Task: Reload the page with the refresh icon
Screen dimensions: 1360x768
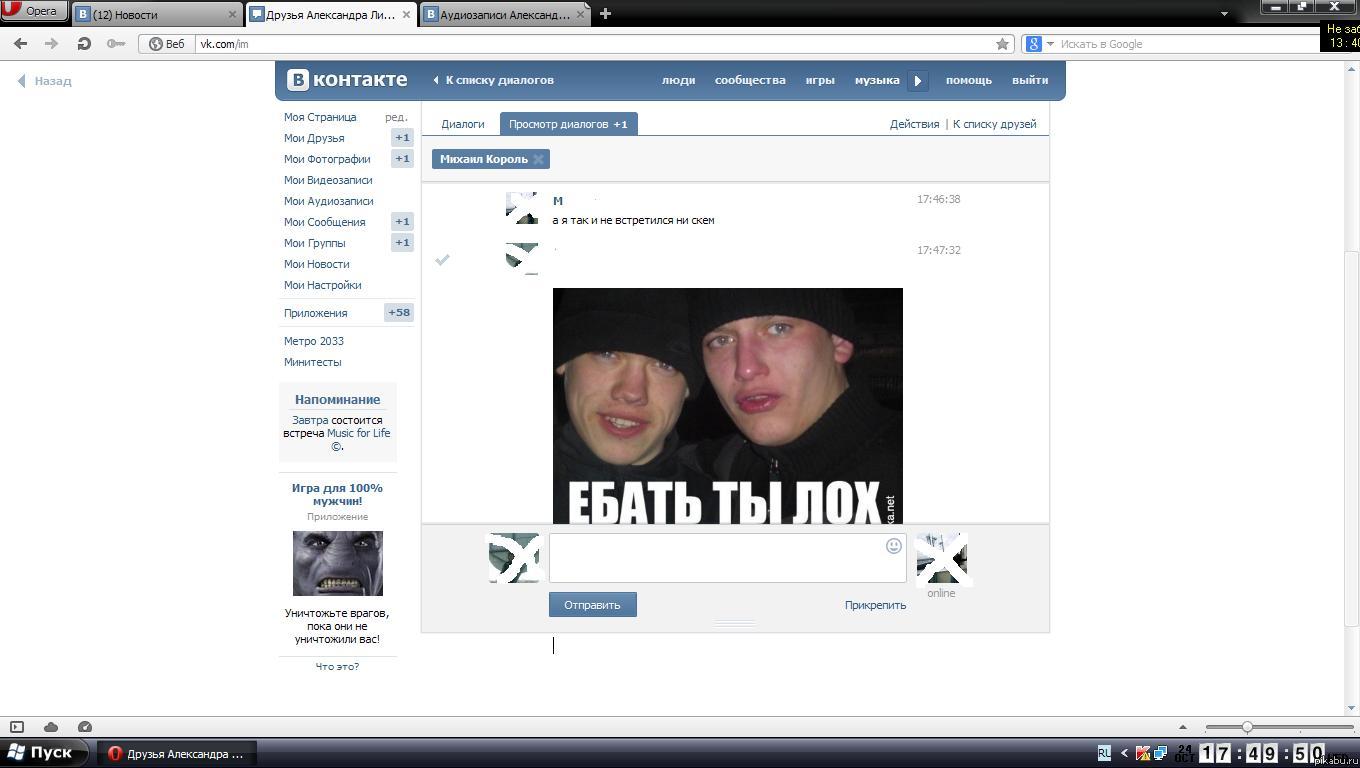Action: [84, 44]
